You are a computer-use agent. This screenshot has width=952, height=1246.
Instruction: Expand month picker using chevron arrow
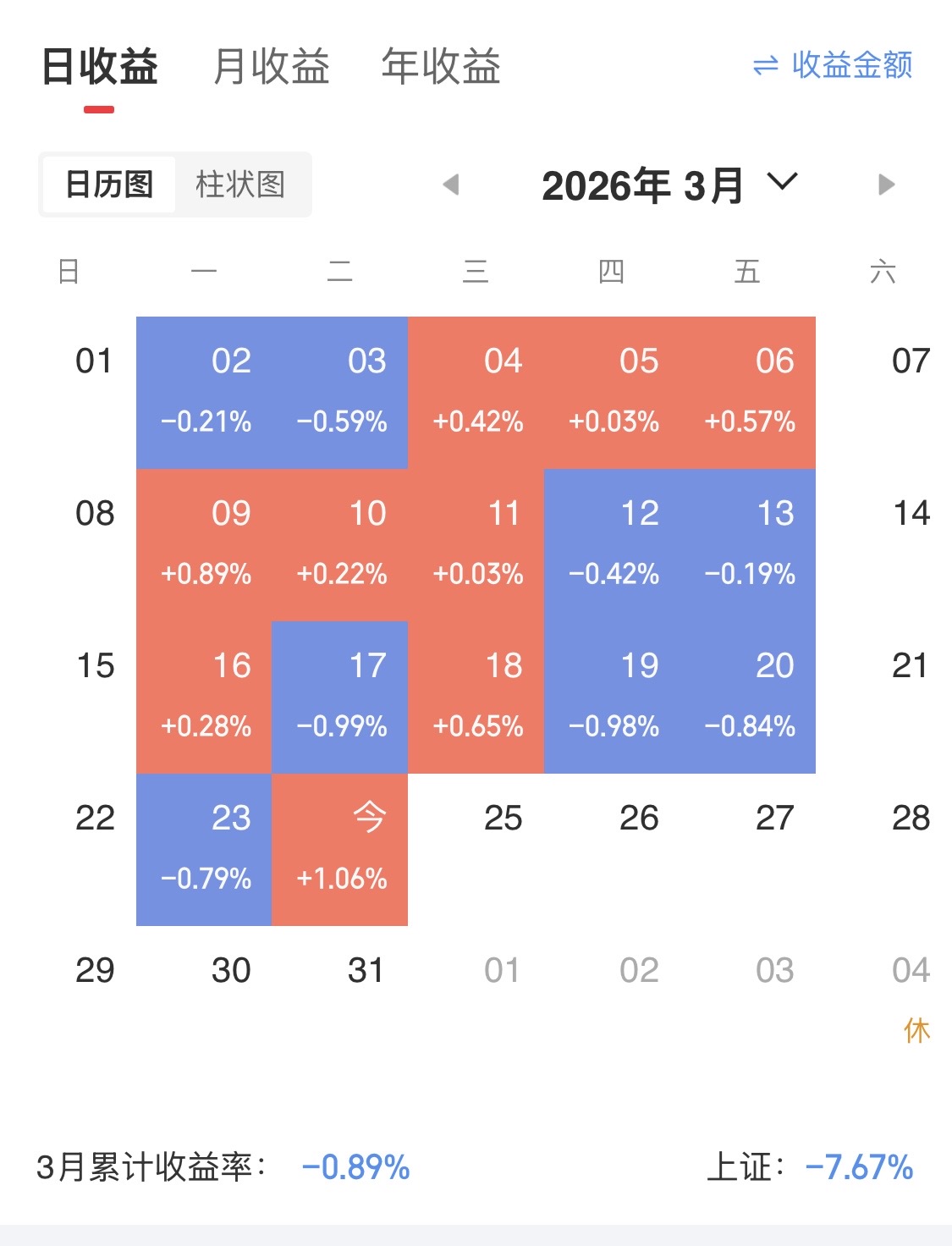click(x=782, y=182)
